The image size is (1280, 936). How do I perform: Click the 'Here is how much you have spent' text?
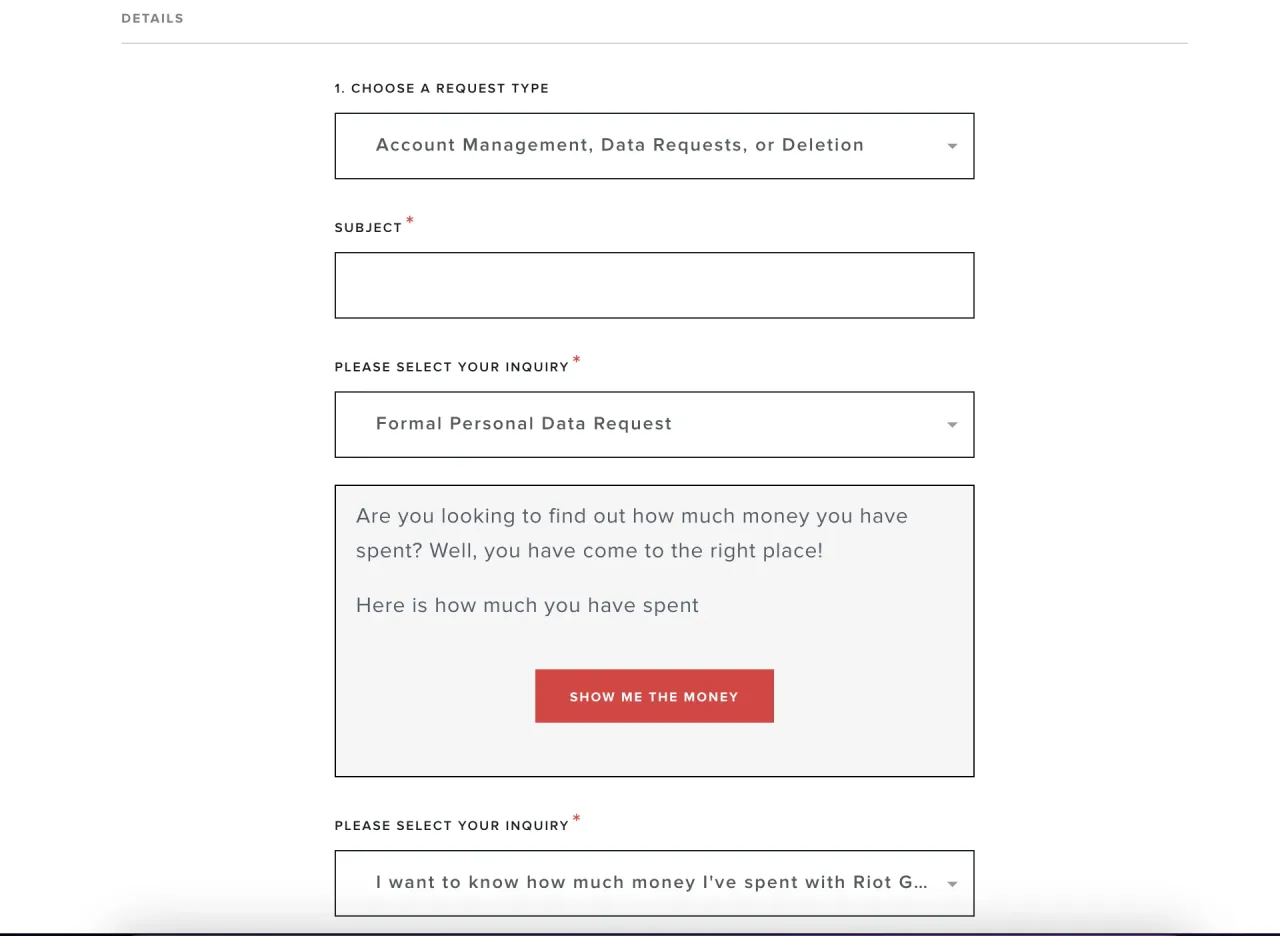(527, 605)
